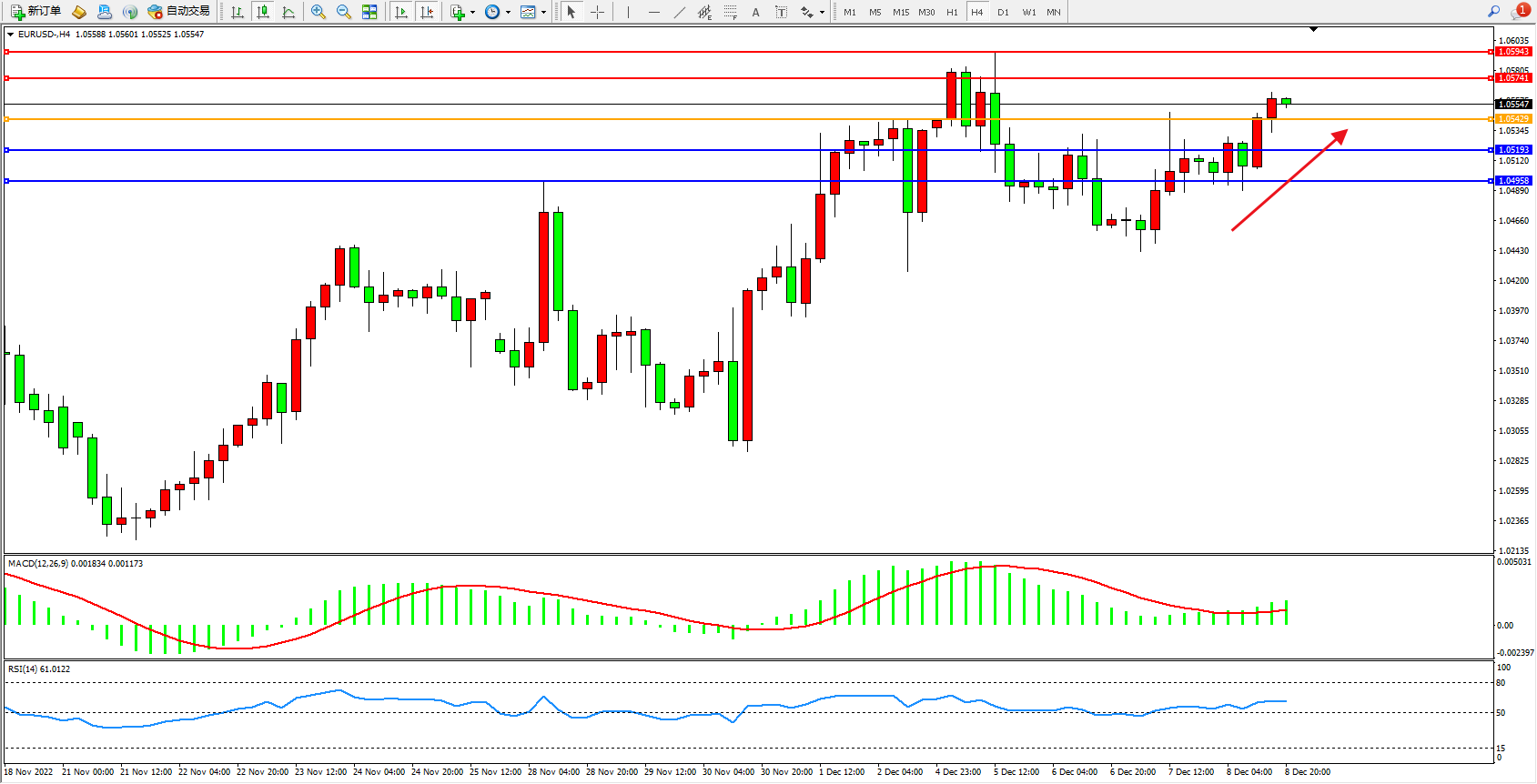Viewport: 1537px width, 784px height.
Task: Select the red line at 1.05943
Action: (x=728, y=52)
